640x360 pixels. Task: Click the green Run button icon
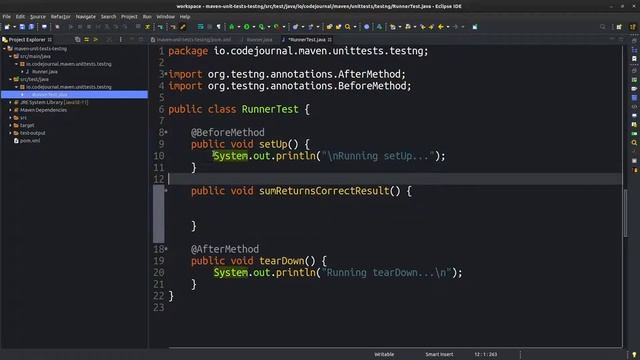click(247, 27)
